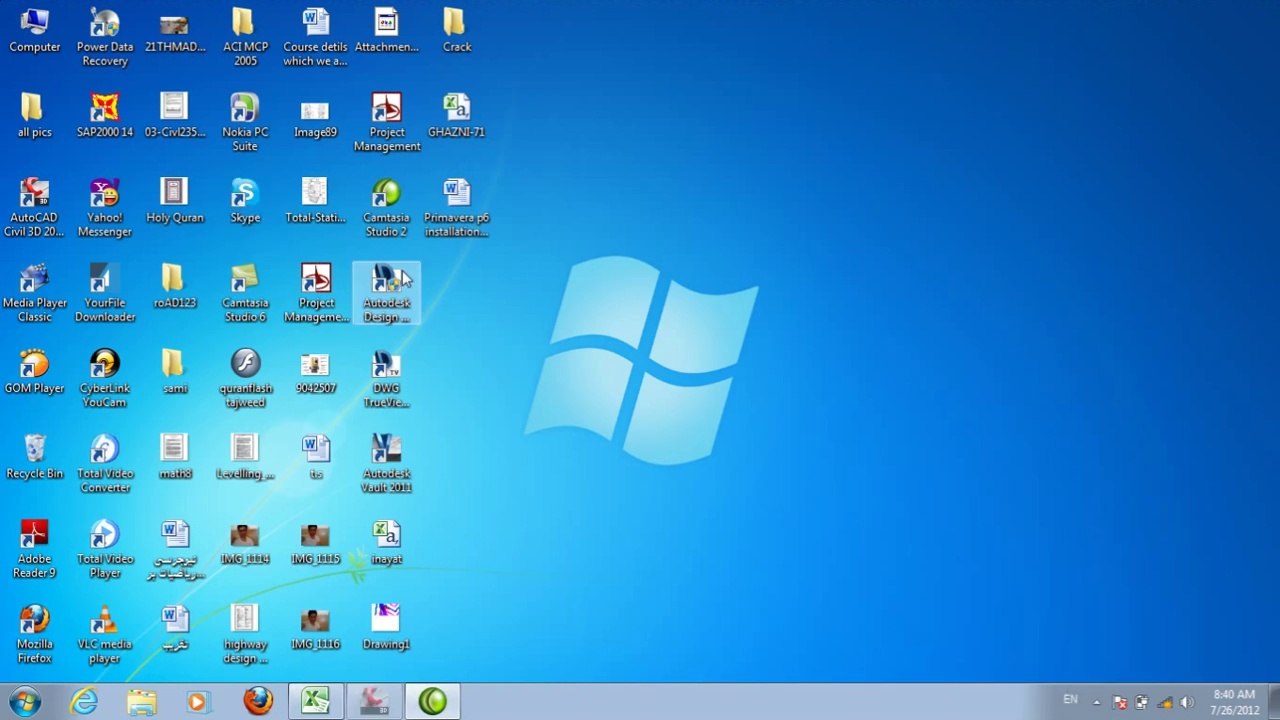
Task: Open the Total-Stati... document
Action: tap(315, 200)
